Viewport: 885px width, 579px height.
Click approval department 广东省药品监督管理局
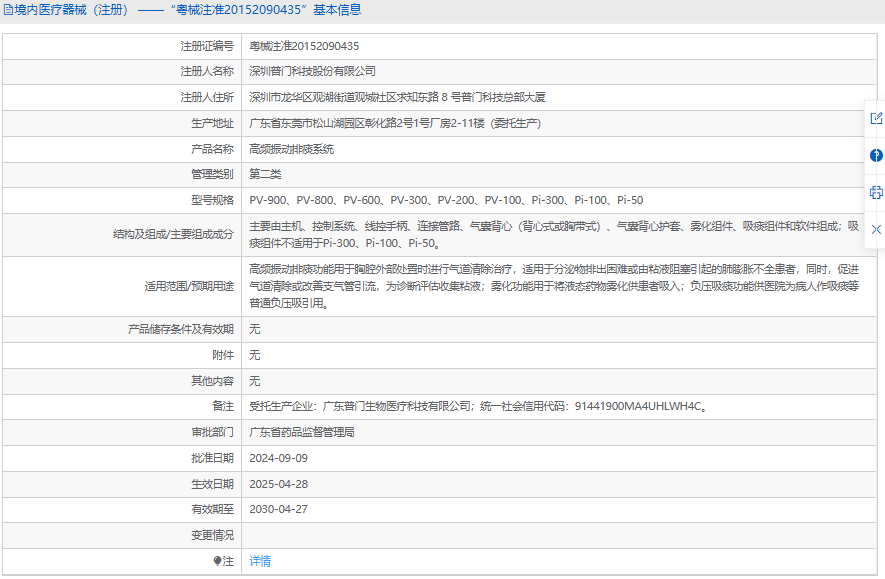coord(302,433)
